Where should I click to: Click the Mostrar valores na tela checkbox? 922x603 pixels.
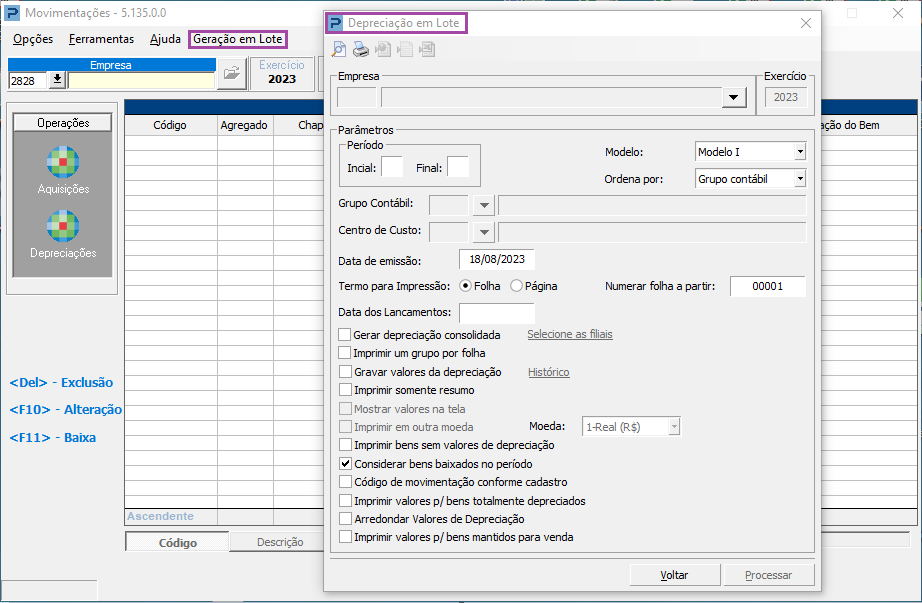click(x=345, y=409)
